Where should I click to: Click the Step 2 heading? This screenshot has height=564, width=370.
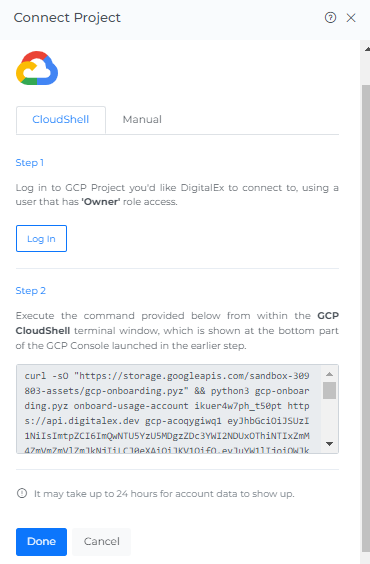[31, 291]
